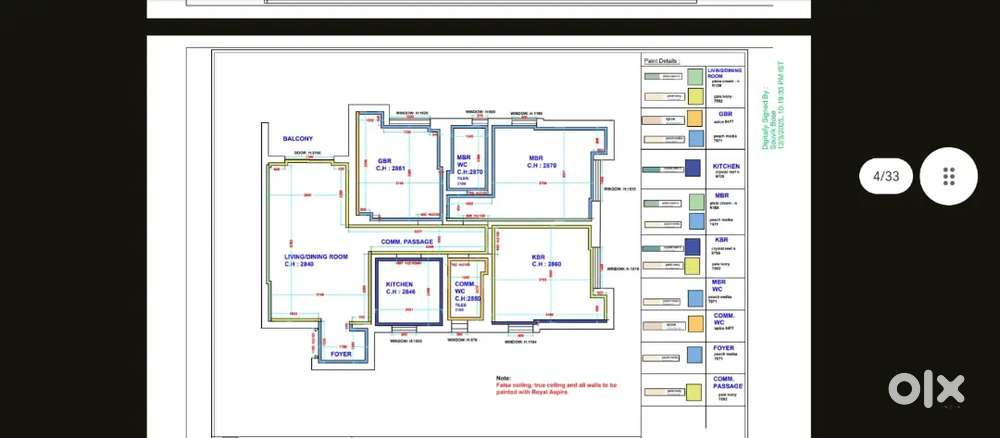Open the page thumbnails grid button
This screenshot has width=1000, height=438.
948,176
